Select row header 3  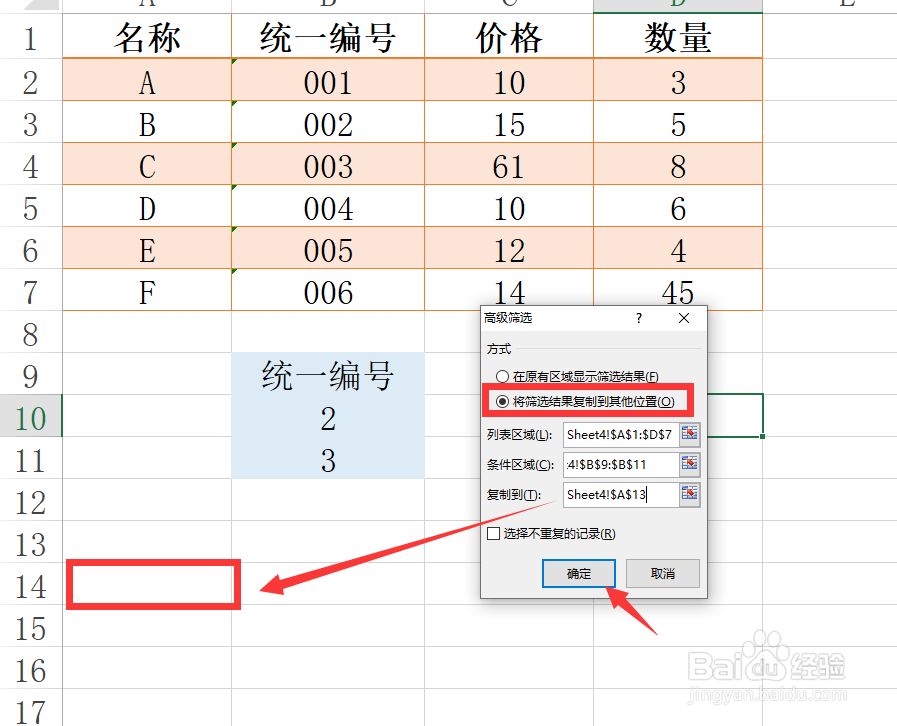(x=30, y=124)
